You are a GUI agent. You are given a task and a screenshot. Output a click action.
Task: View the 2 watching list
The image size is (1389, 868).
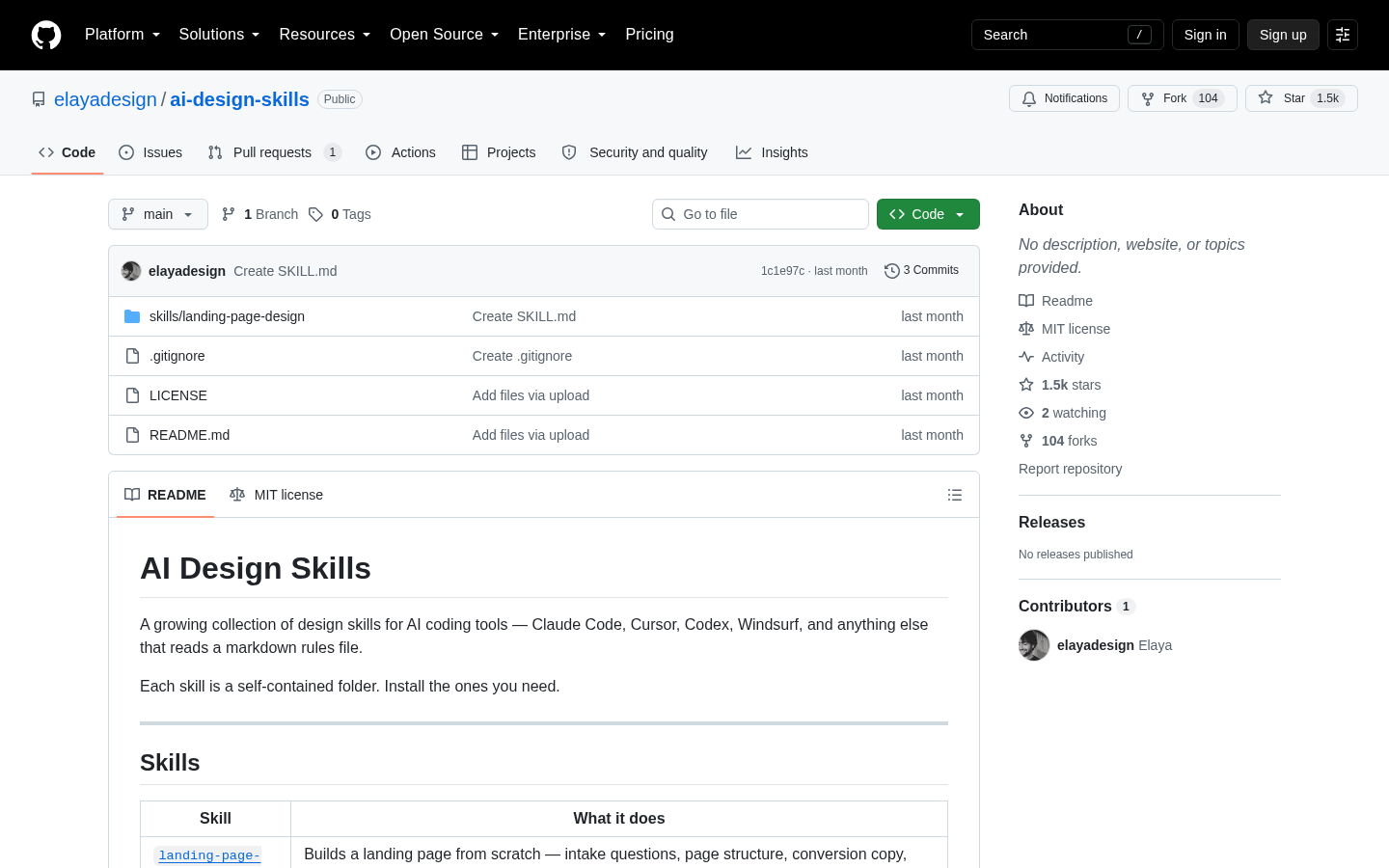click(1062, 413)
